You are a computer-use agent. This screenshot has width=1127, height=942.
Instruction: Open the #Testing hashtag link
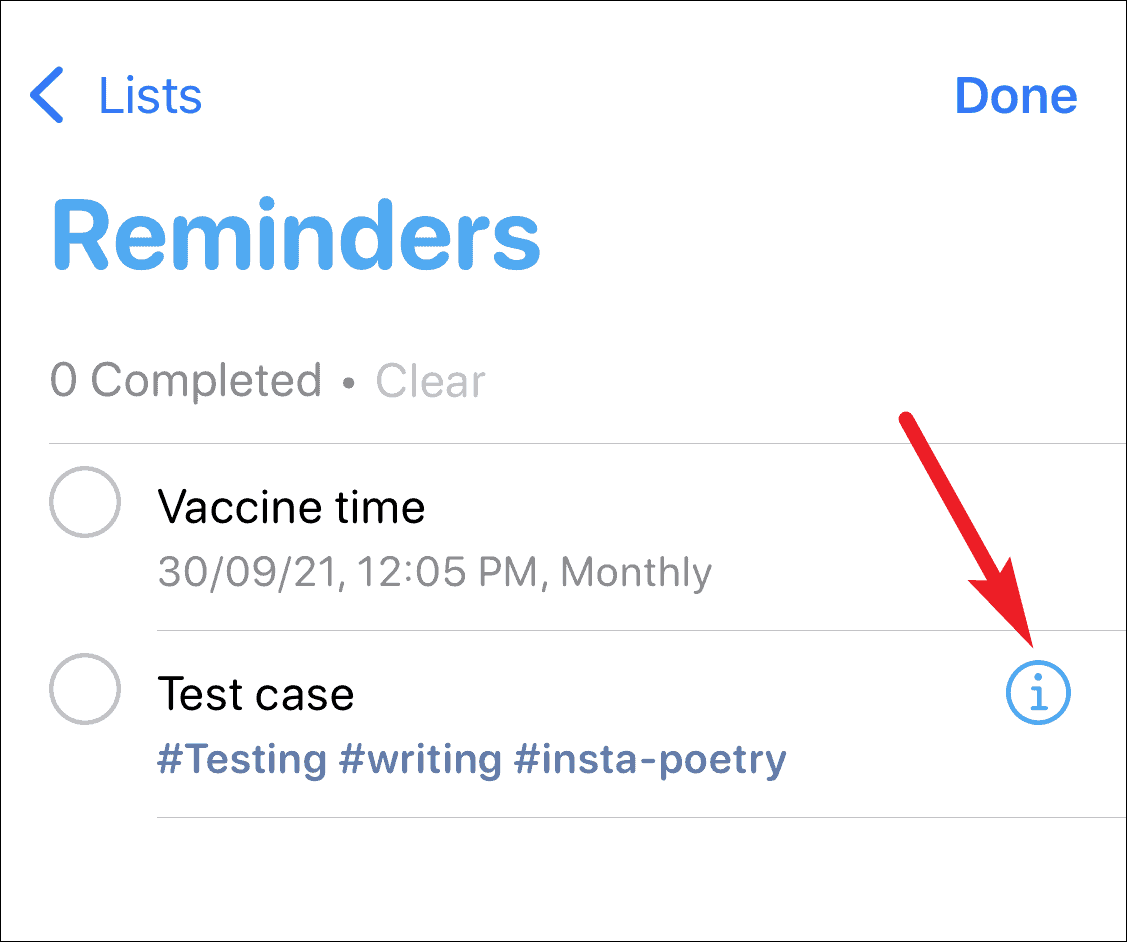[x=240, y=760]
